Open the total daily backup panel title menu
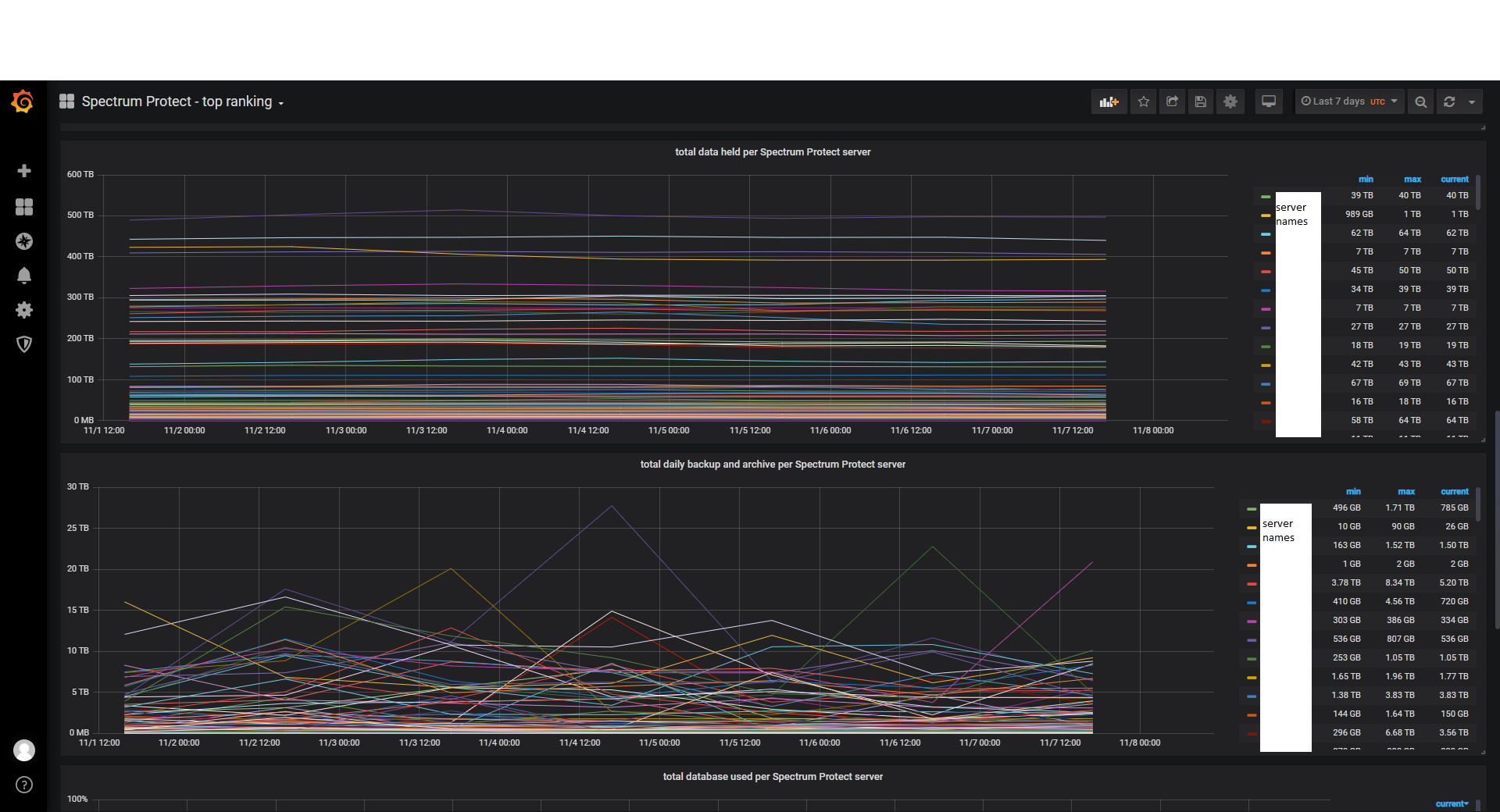The width and height of the screenshot is (1500, 812). [x=773, y=464]
